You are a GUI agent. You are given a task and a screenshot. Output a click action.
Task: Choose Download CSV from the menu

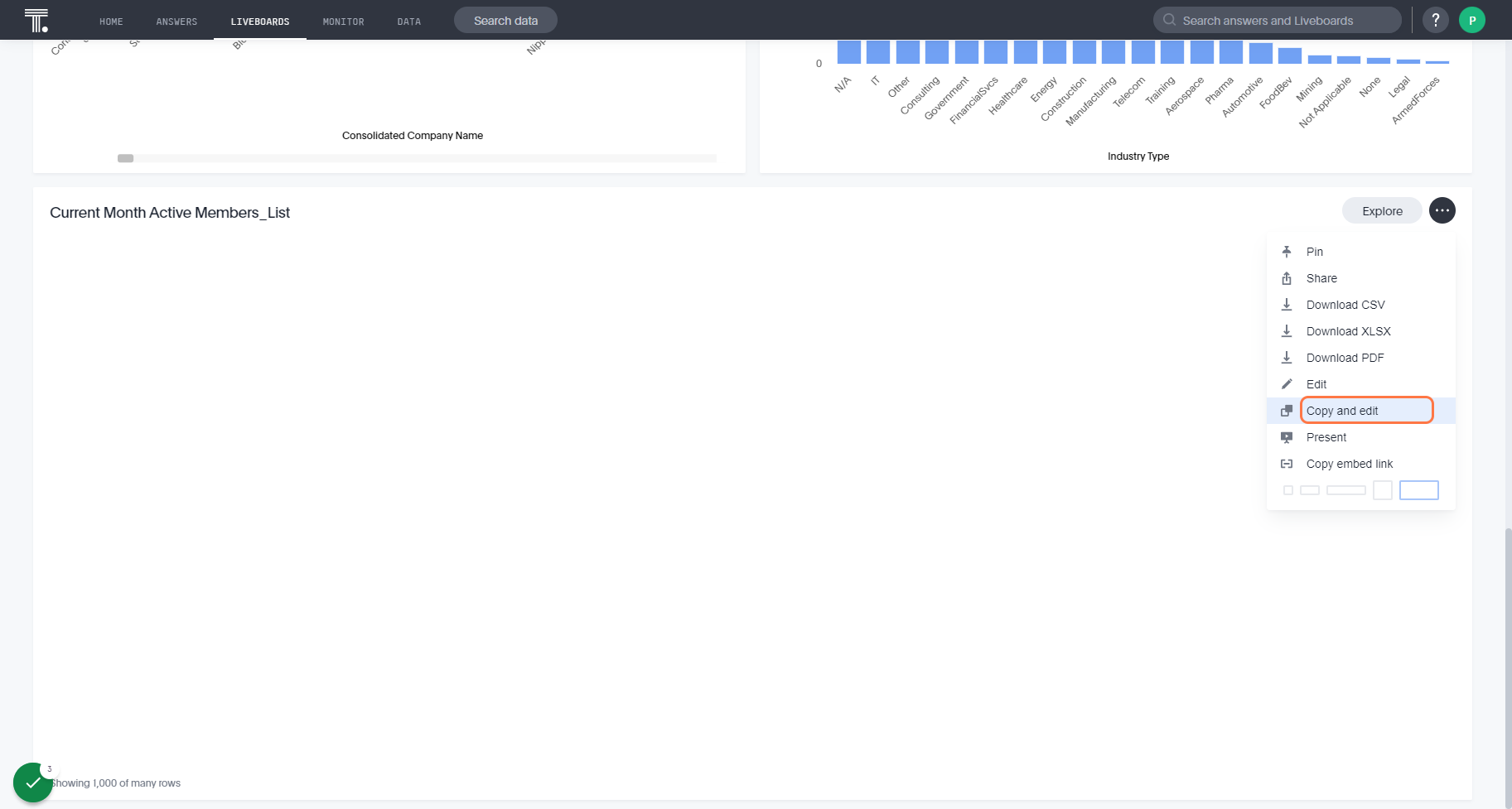[1361, 305]
